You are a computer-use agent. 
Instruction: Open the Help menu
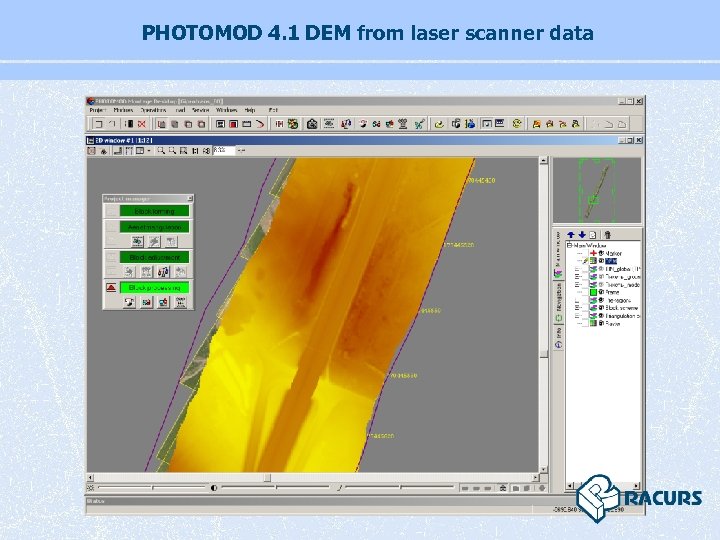(x=250, y=110)
